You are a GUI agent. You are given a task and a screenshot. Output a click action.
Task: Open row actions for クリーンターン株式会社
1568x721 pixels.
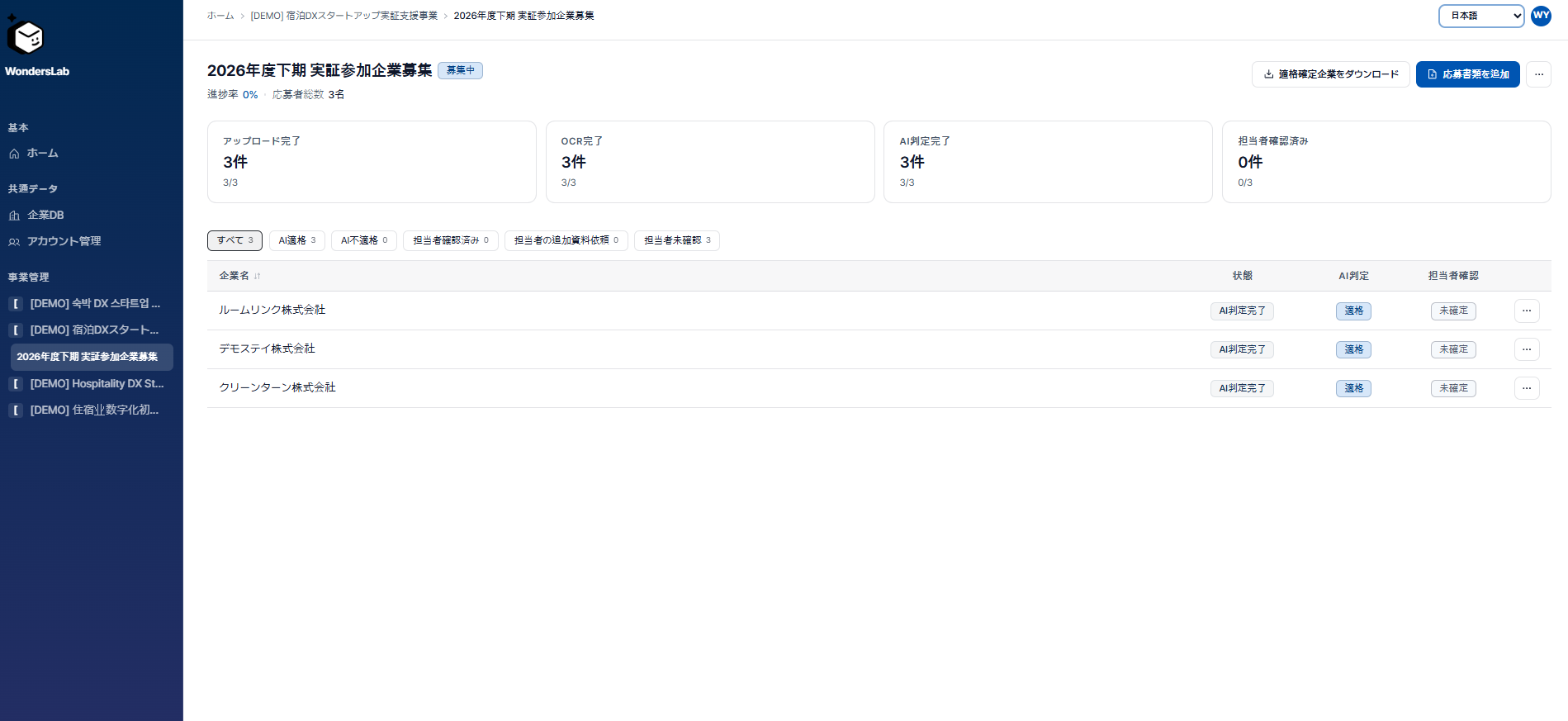1527,388
